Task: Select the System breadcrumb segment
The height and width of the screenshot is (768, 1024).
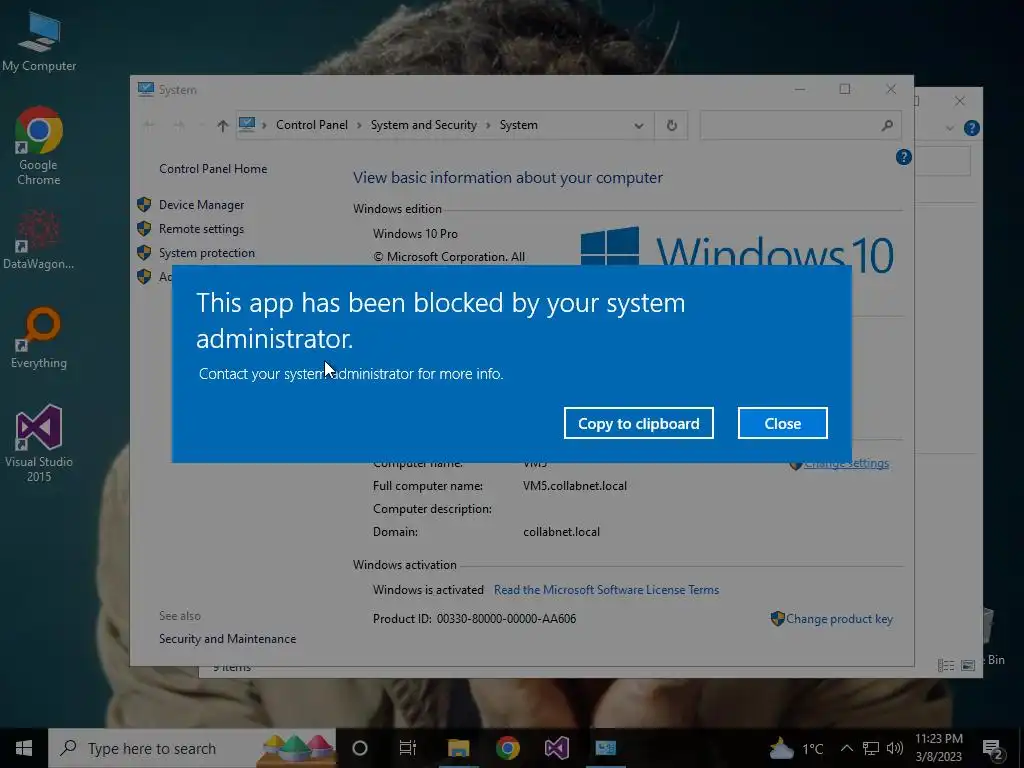Action: (x=519, y=125)
